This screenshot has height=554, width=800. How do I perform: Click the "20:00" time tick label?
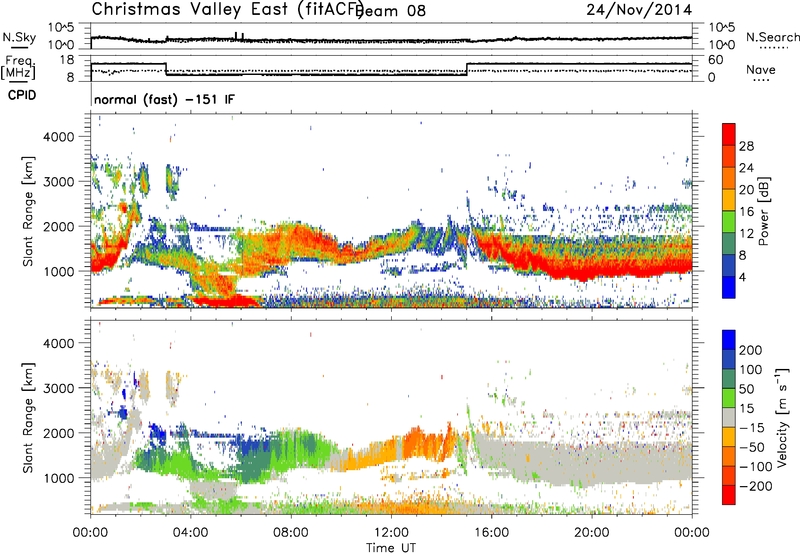591,533
